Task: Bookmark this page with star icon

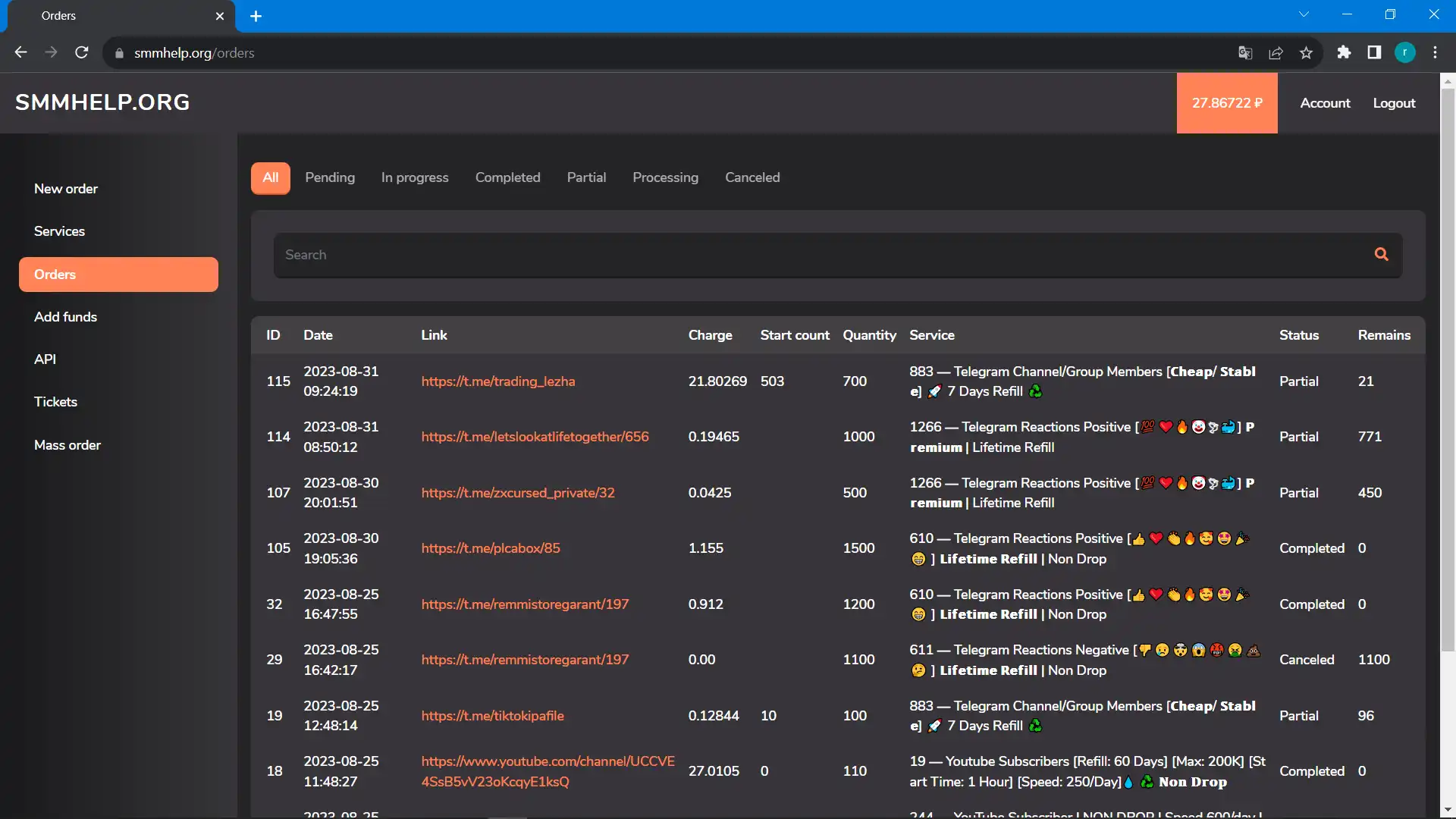Action: tap(1306, 52)
